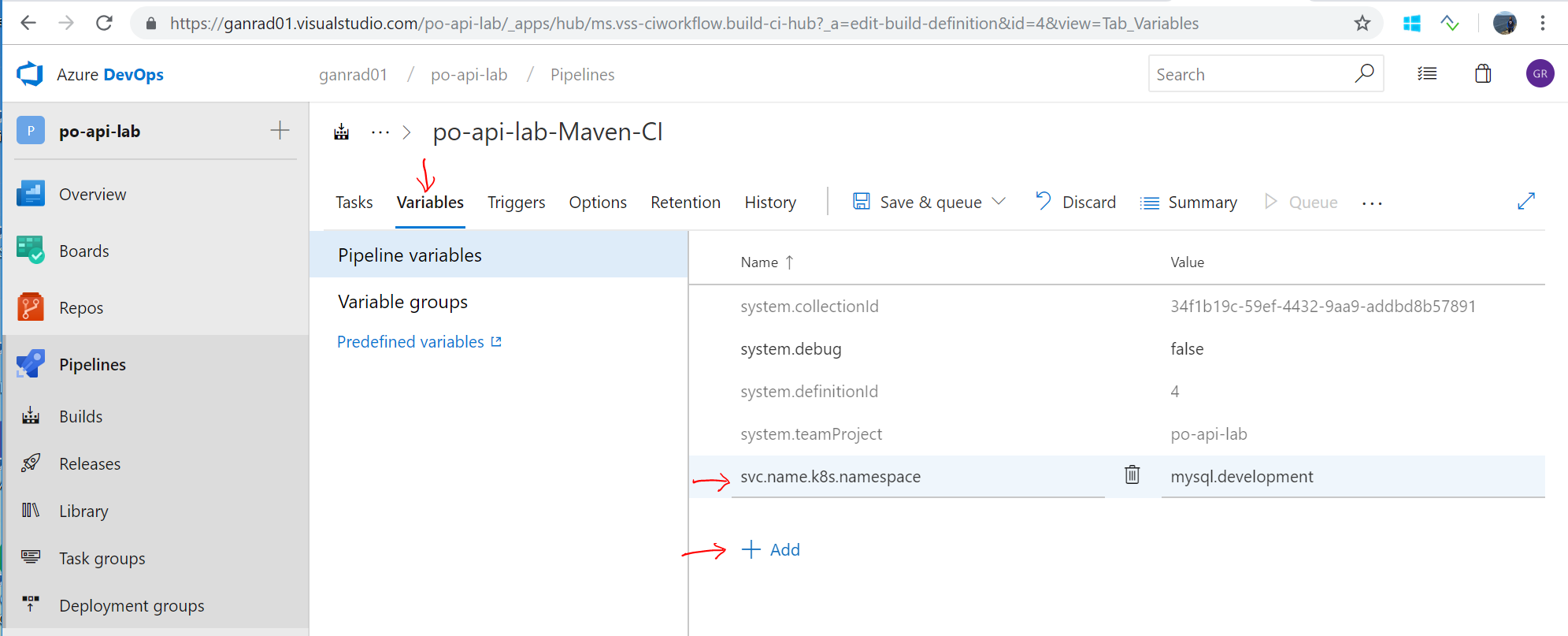Edit the mysql.development value field

point(1353,477)
